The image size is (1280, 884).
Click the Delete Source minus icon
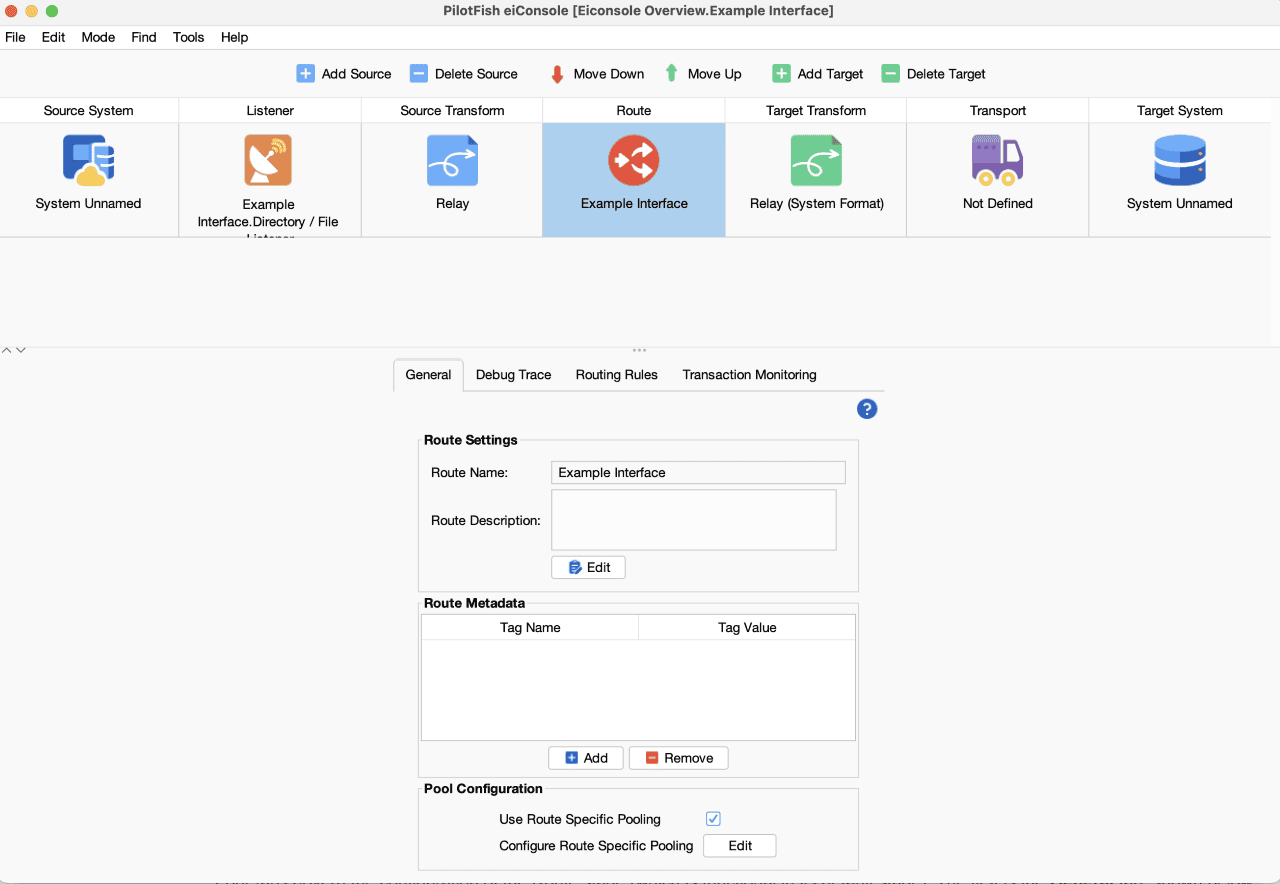pos(419,74)
